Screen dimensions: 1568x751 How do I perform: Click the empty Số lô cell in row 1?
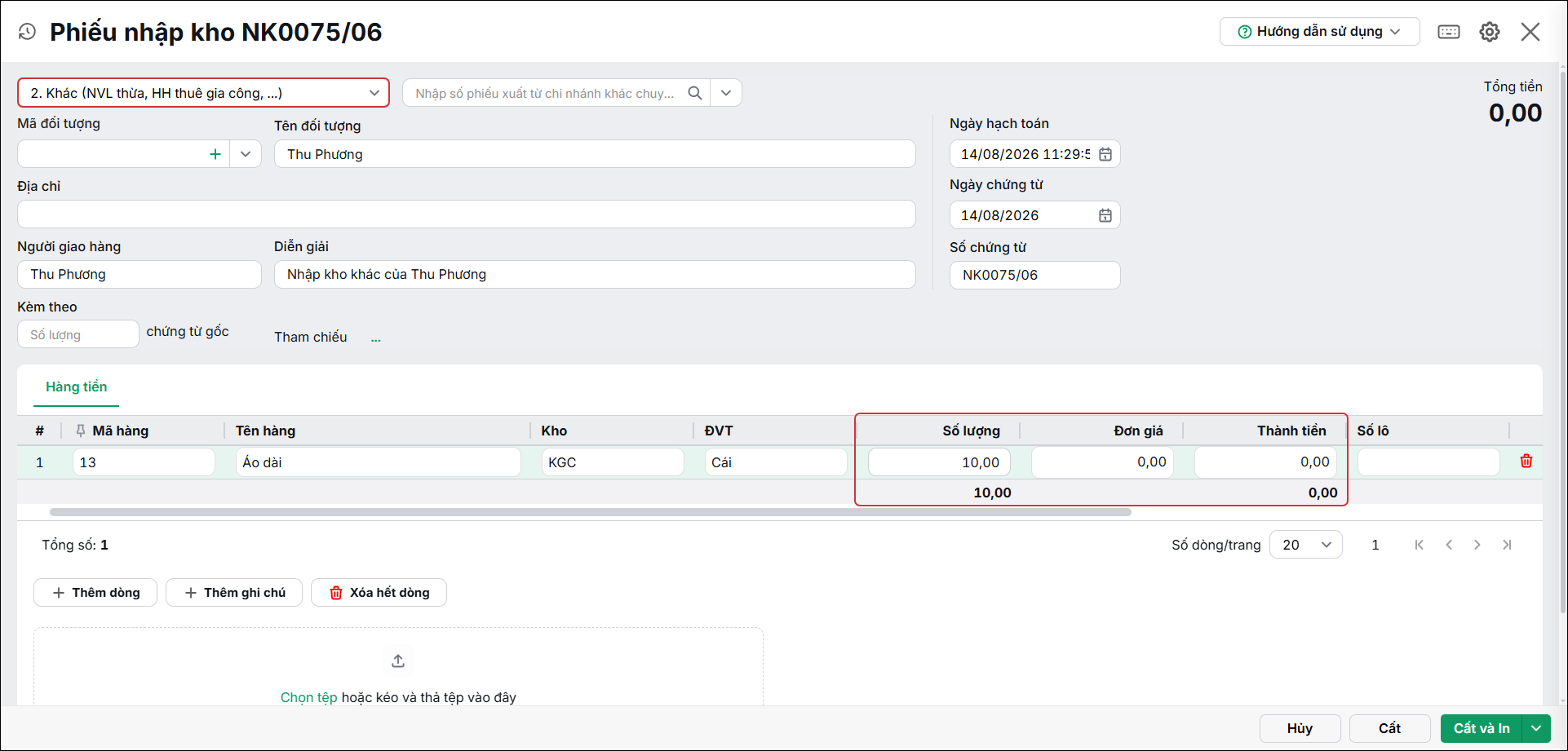pos(1428,462)
